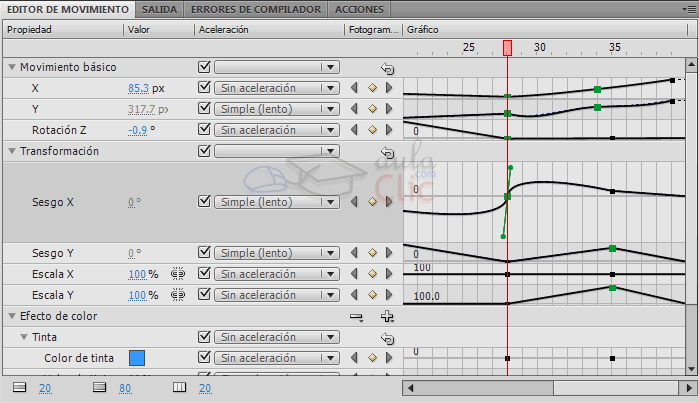Image resolution: width=699 pixels, height=403 pixels.
Task: Remove color effect with minus button
Action: click(x=356, y=317)
